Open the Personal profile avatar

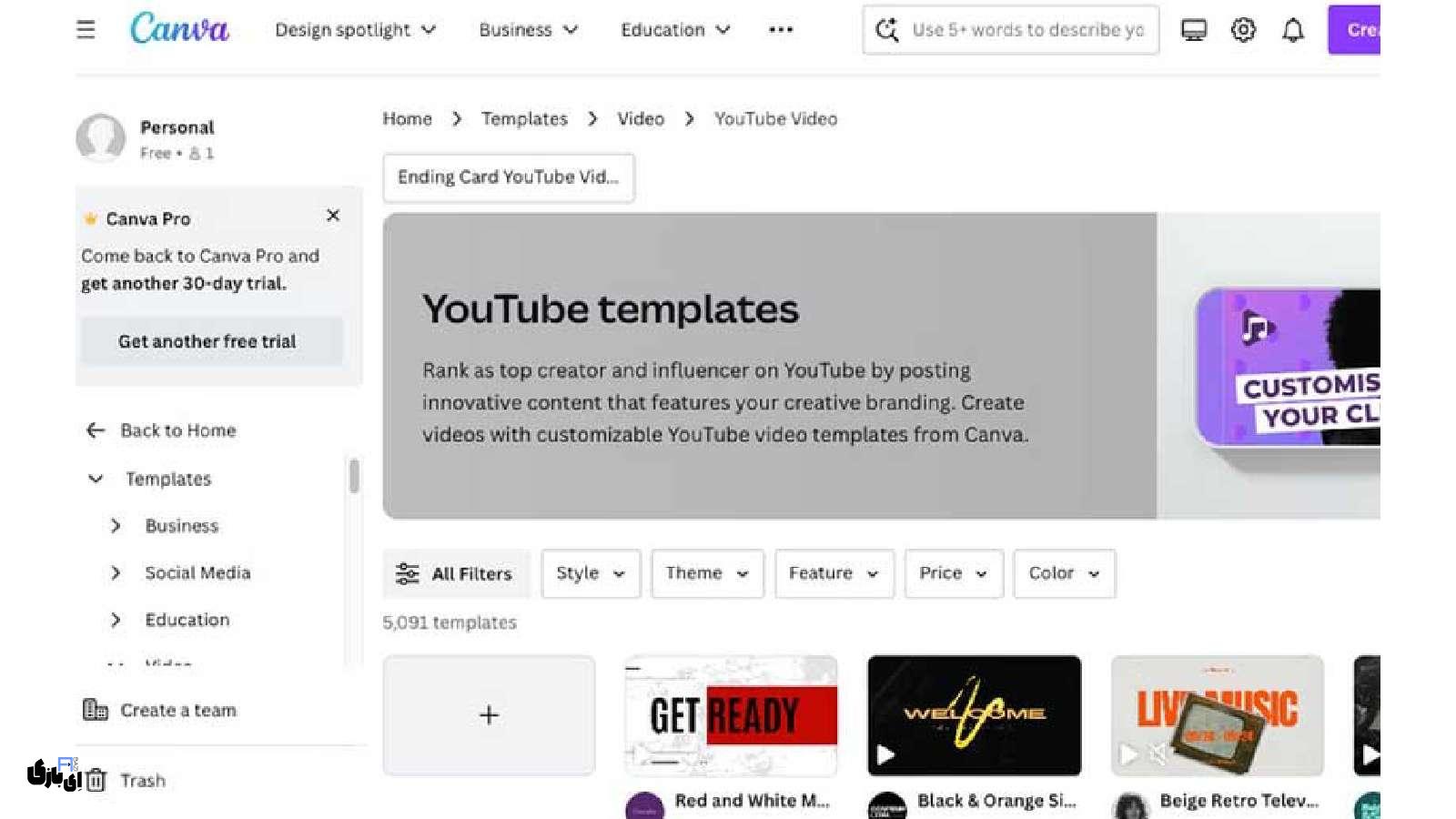(101, 138)
